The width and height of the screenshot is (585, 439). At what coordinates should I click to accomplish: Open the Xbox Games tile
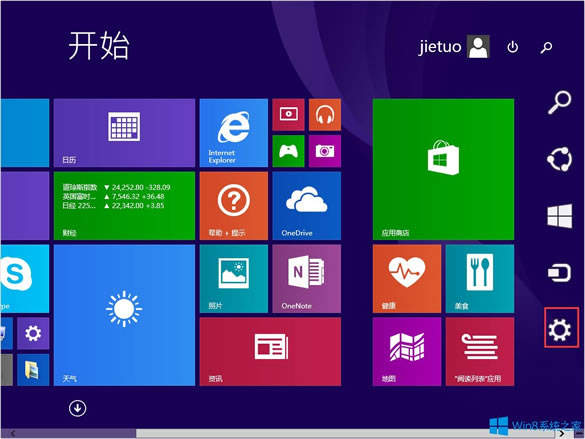(x=288, y=151)
